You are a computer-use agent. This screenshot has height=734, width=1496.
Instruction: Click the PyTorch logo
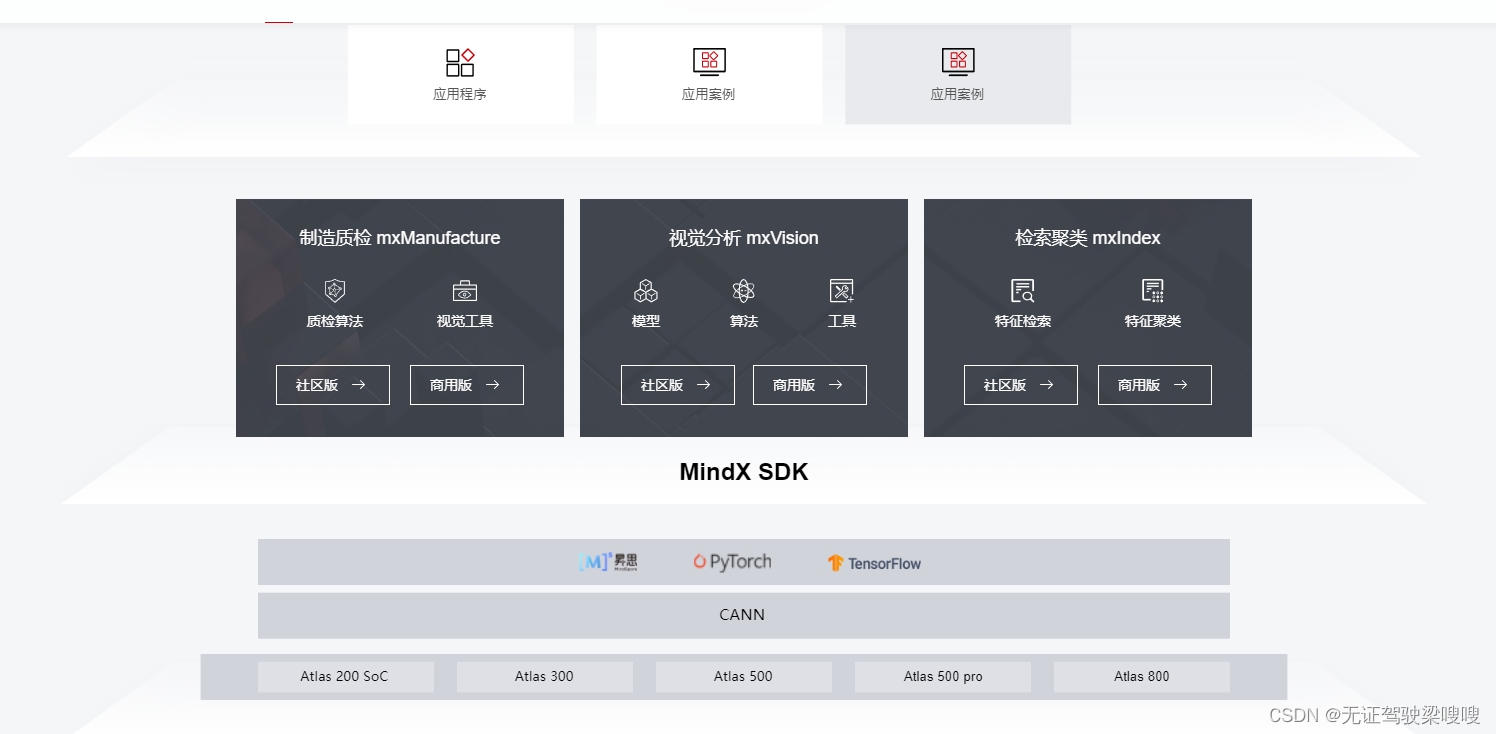point(732,562)
